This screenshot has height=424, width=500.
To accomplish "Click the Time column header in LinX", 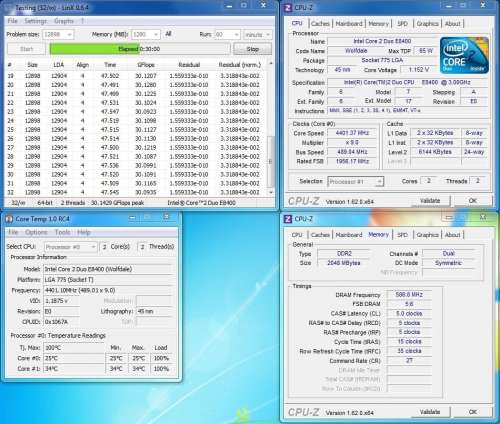I will 110,65.
